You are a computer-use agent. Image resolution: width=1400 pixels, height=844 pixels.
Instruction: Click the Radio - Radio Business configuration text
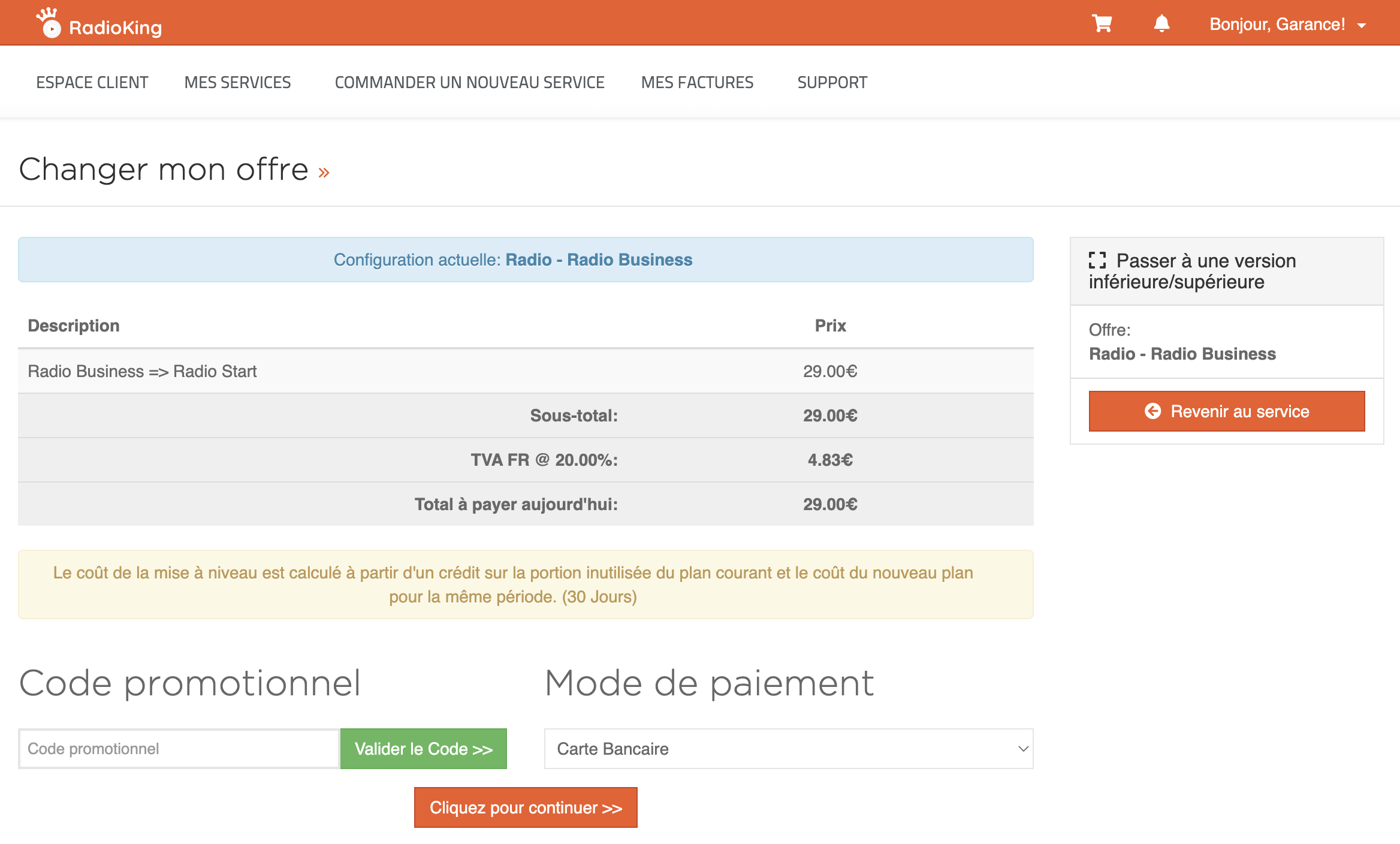point(599,260)
